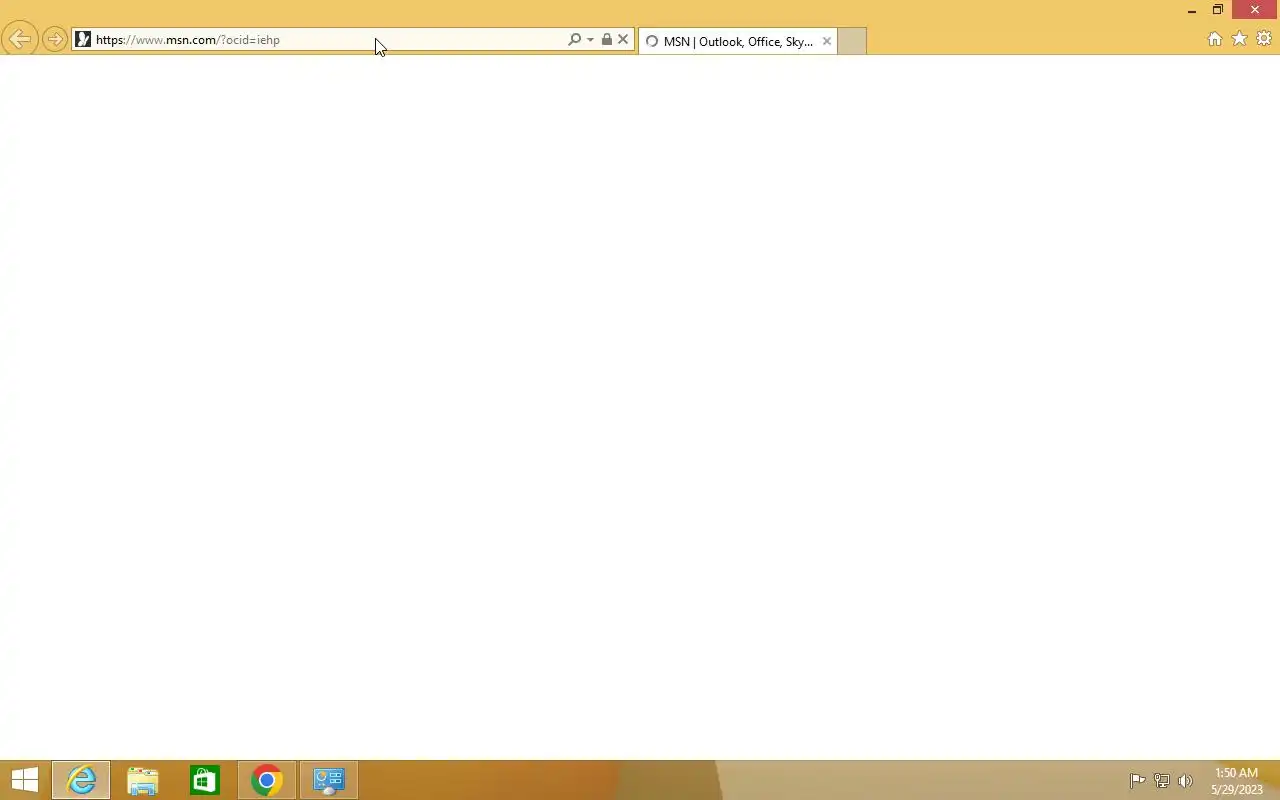Open a new tab

(x=851, y=41)
